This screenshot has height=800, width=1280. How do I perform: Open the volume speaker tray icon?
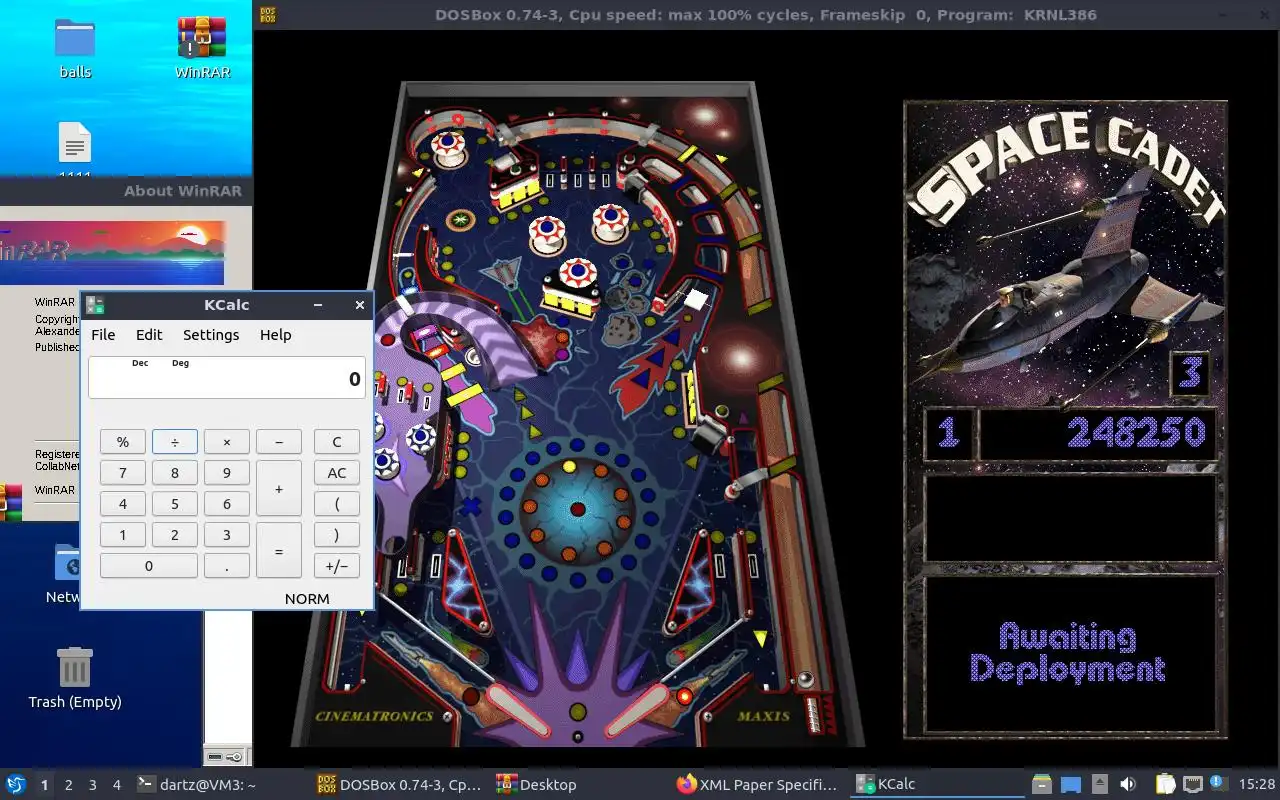(1128, 784)
